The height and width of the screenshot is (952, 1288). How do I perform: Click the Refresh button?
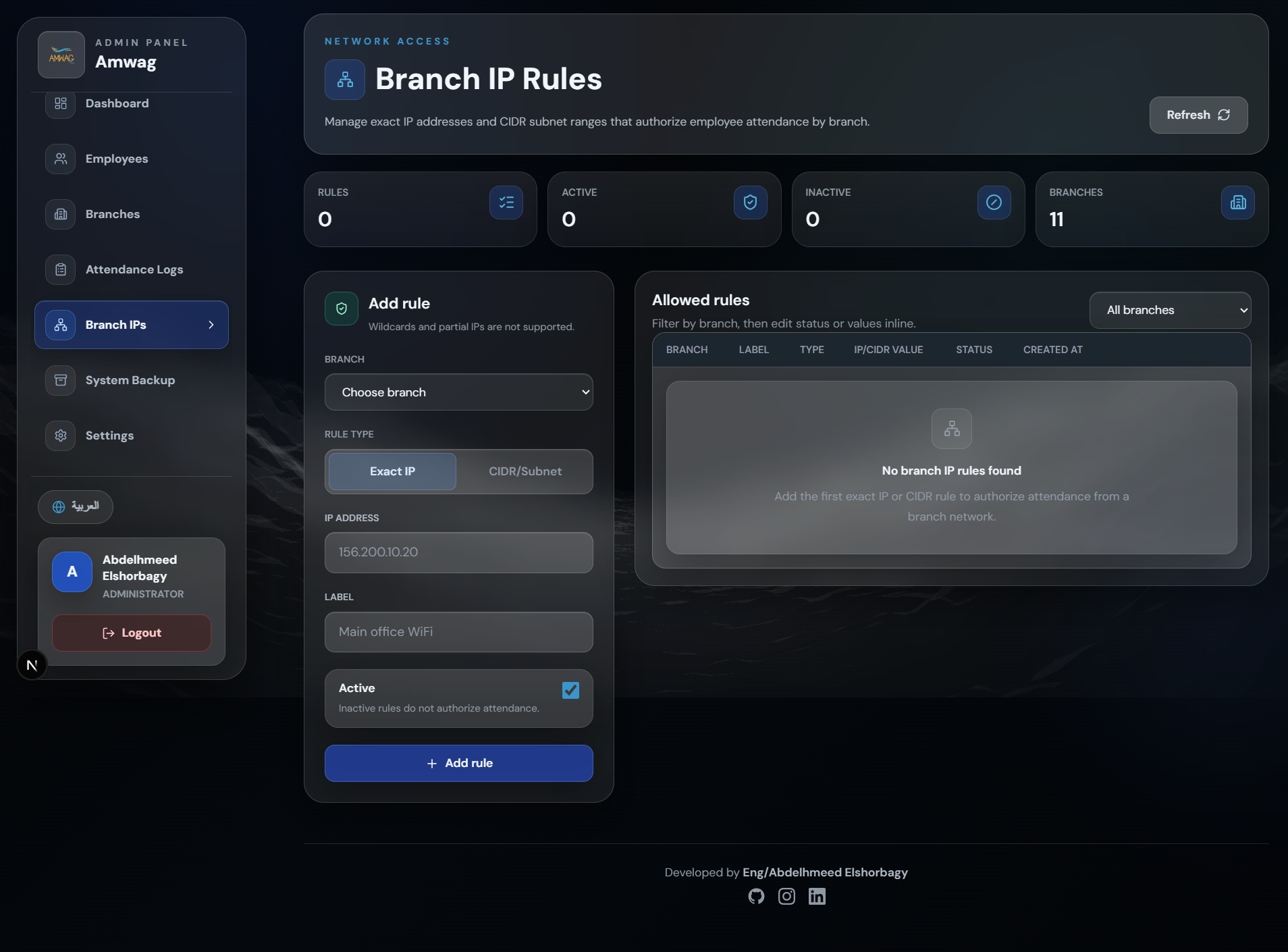pos(1198,115)
